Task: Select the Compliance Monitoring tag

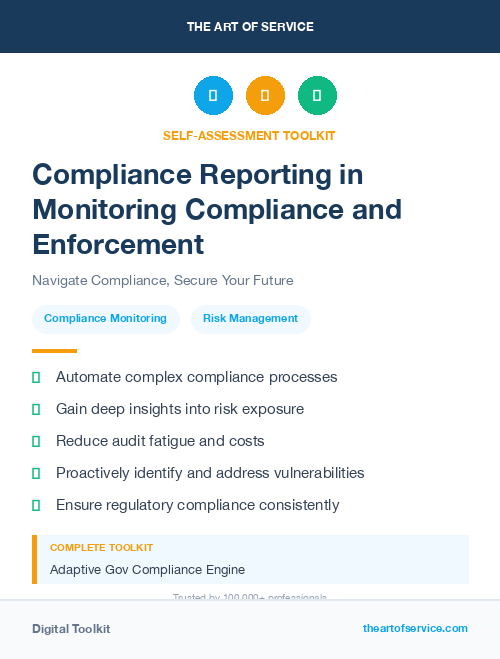Action: click(106, 319)
